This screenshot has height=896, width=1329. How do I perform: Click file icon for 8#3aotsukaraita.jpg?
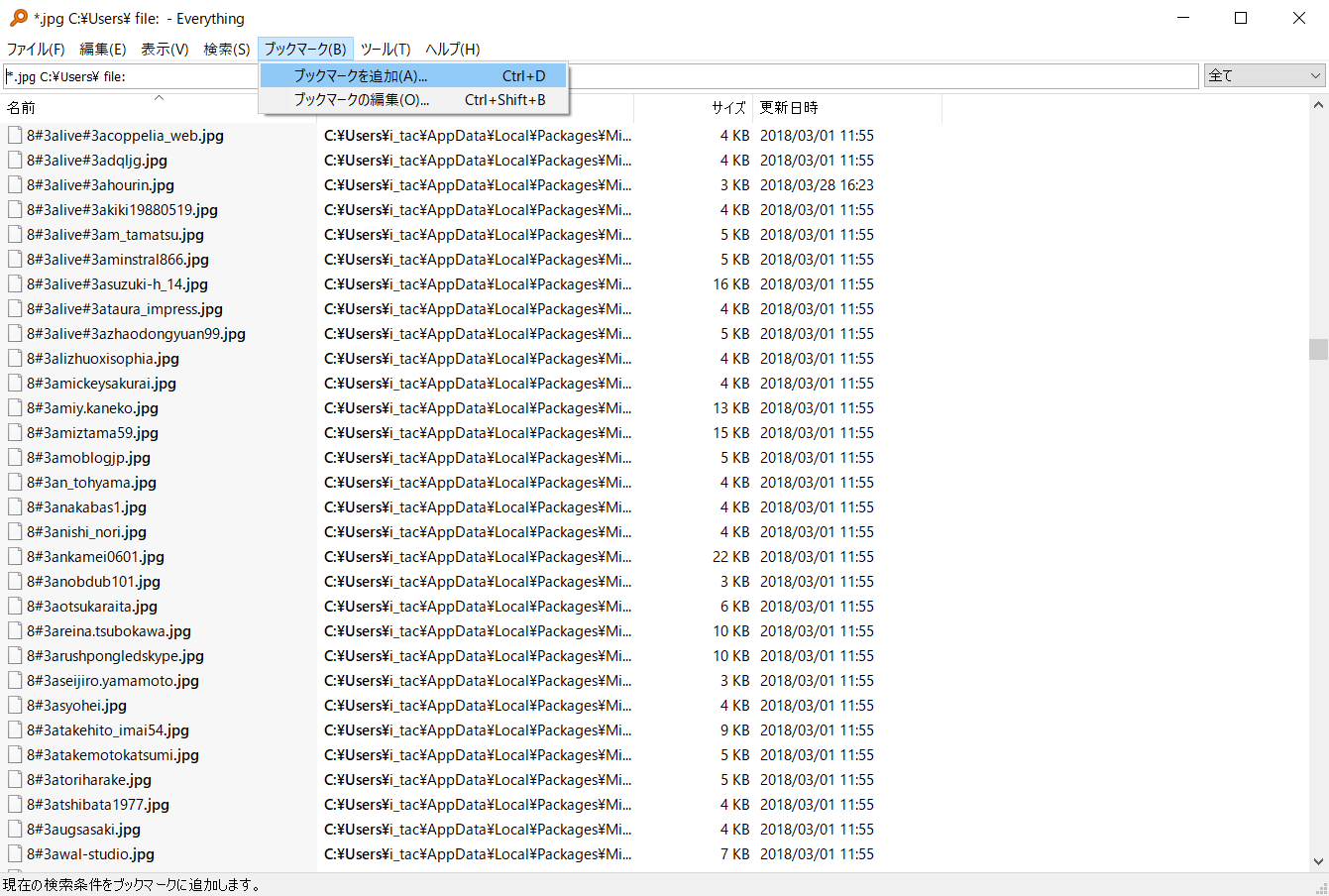coord(15,607)
